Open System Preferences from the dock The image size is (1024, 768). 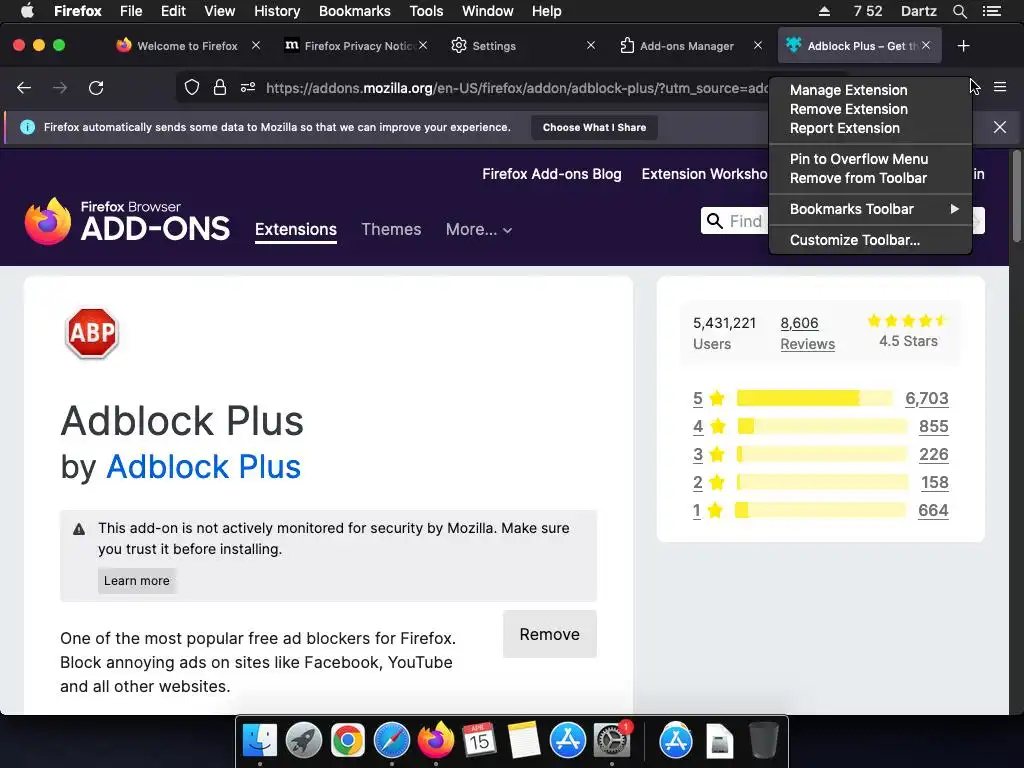point(612,741)
